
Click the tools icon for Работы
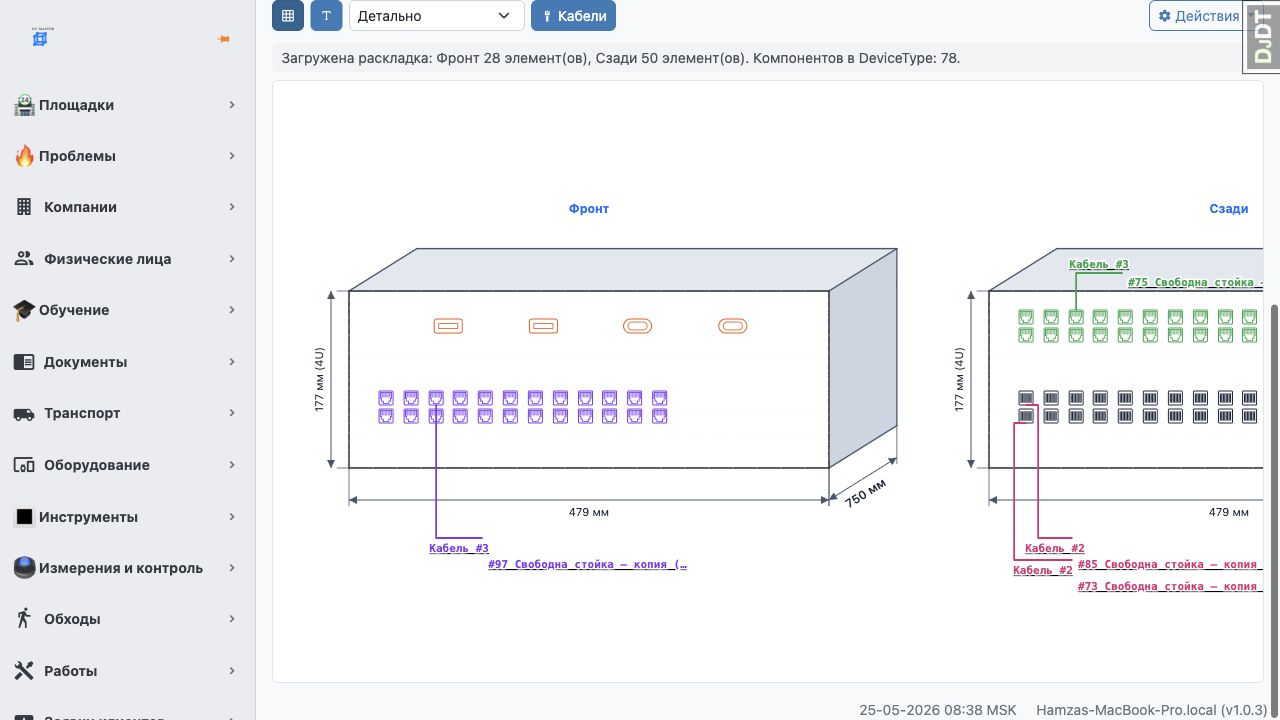click(x=24, y=671)
